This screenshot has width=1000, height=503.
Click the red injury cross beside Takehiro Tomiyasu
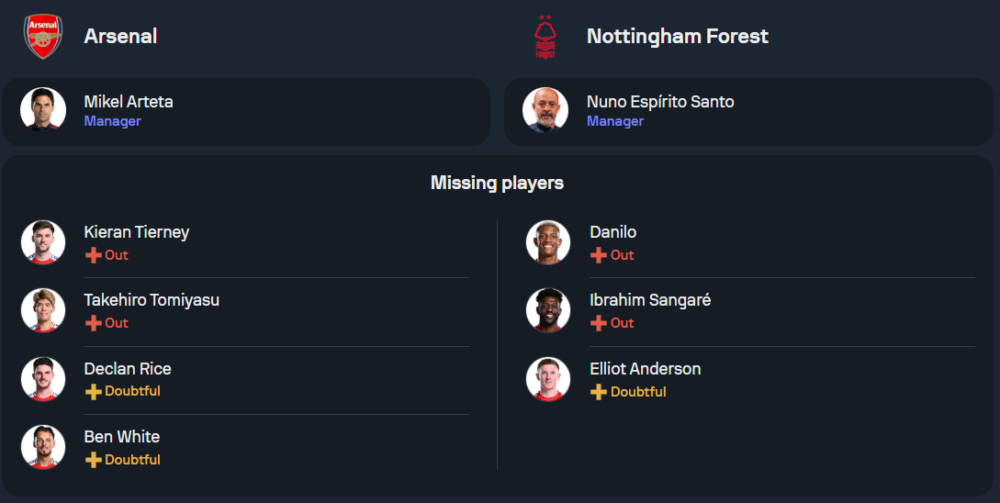coord(93,323)
